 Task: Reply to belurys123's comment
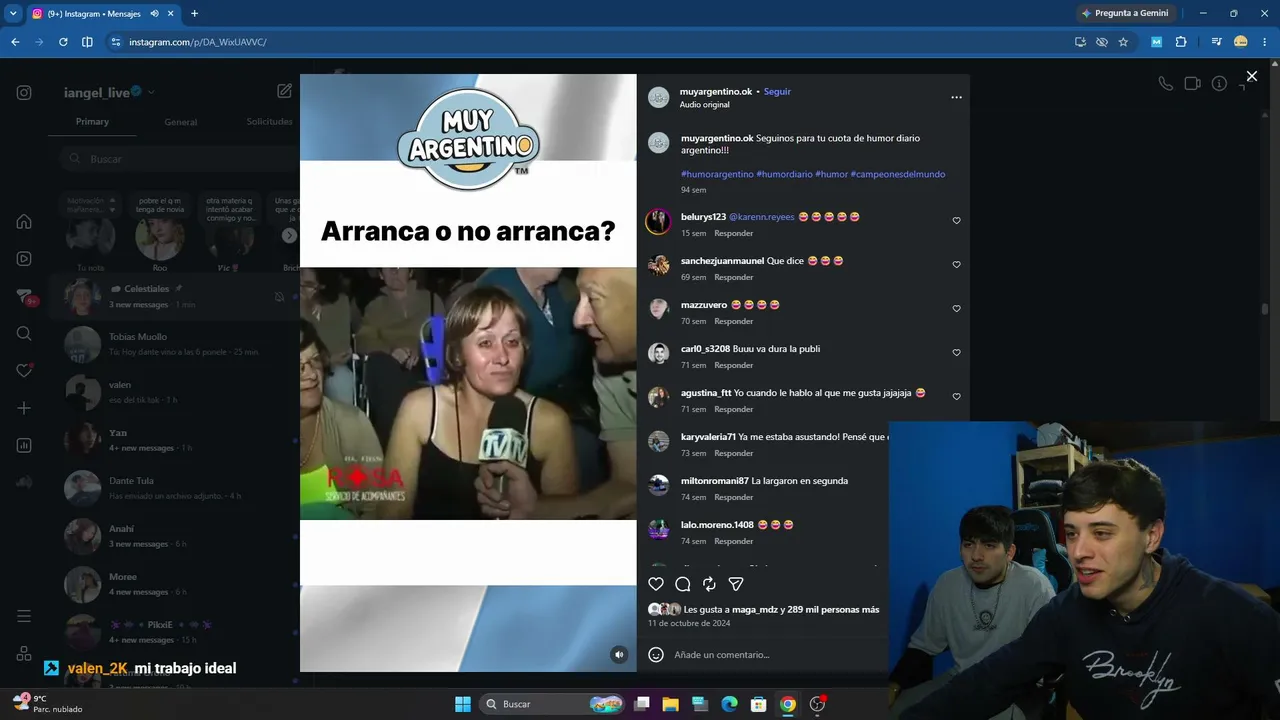pos(734,233)
